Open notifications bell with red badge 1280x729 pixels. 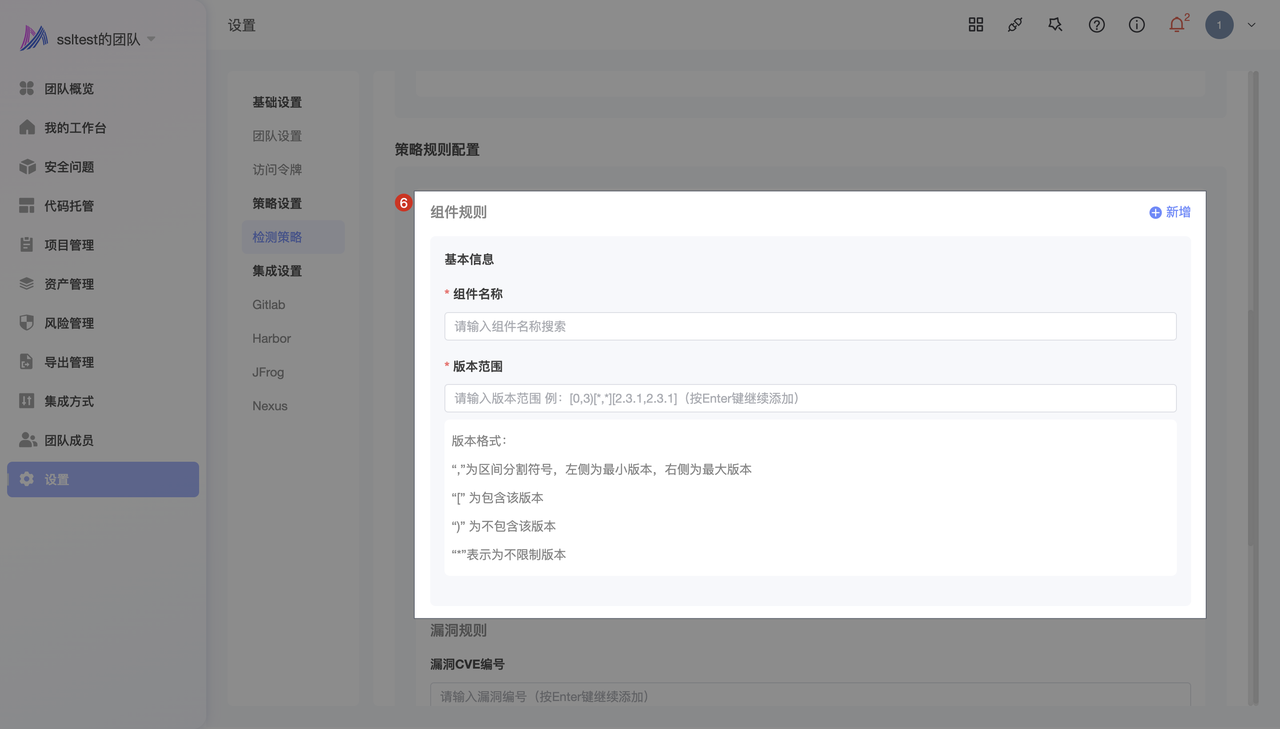pos(1177,25)
